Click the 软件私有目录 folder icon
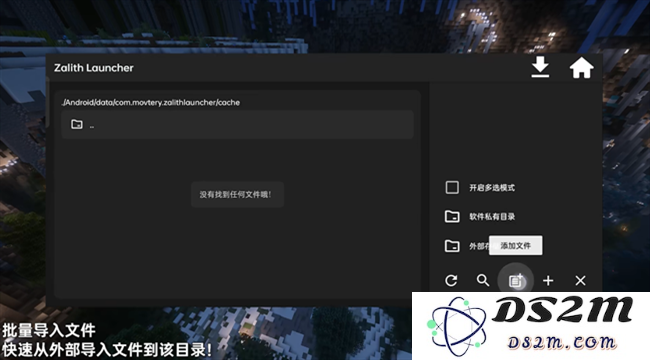The height and width of the screenshot is (360, 650). point(452,216)
